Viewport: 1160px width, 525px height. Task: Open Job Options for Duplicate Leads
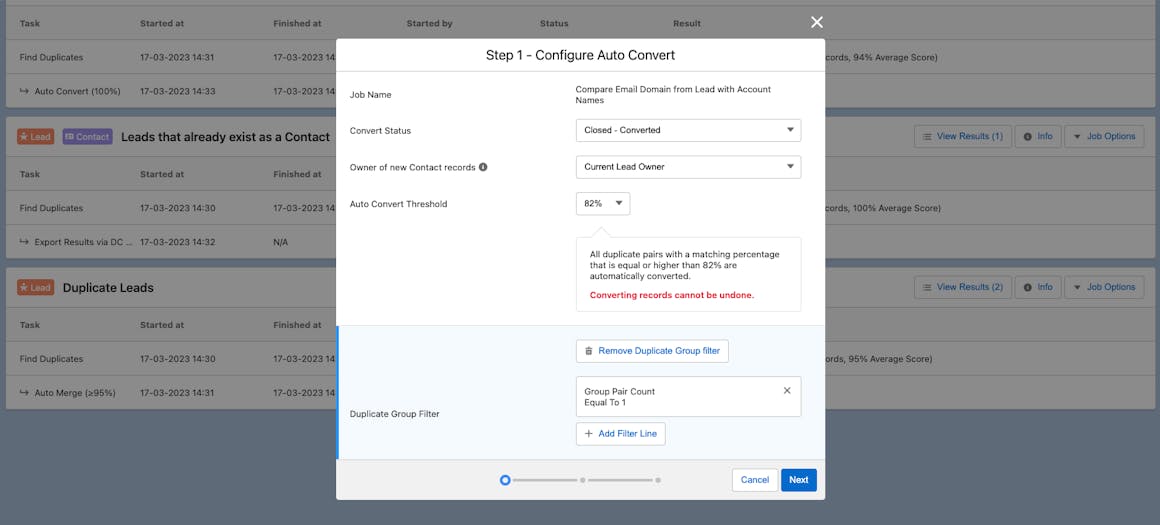click(x=1103, y=287)
